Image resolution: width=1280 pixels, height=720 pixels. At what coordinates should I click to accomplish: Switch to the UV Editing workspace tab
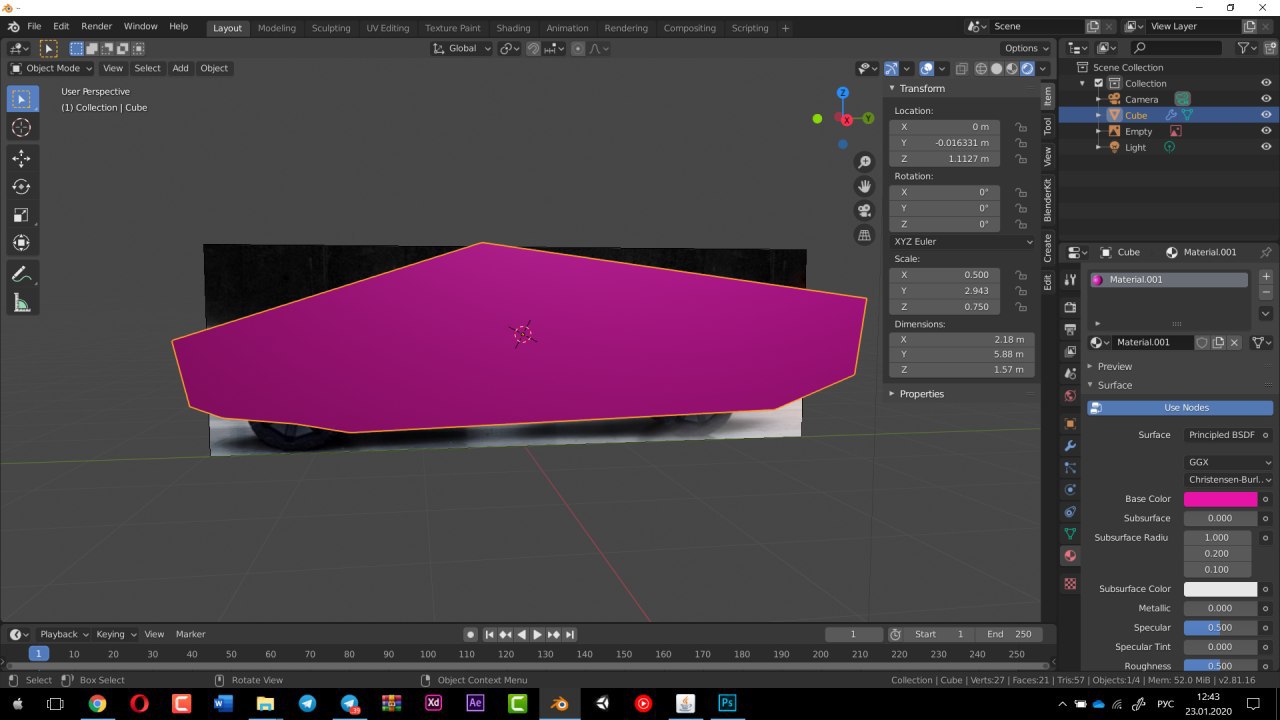point(388,28)
